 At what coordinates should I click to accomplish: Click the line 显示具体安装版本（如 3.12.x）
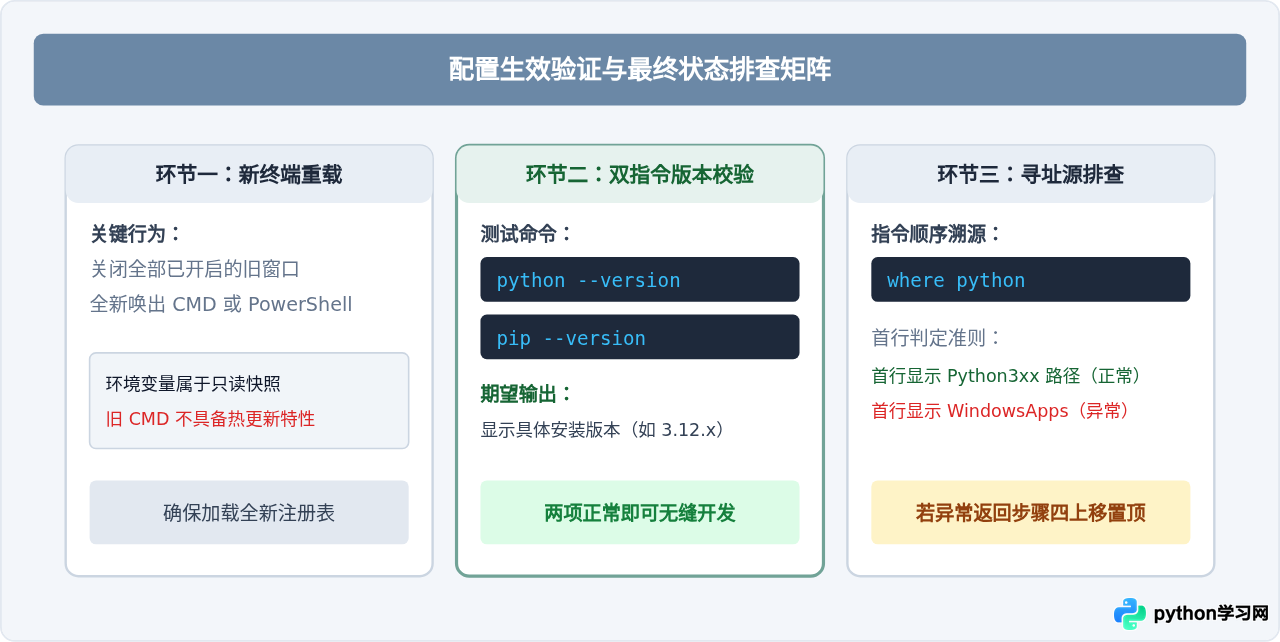tap(603, 430)
